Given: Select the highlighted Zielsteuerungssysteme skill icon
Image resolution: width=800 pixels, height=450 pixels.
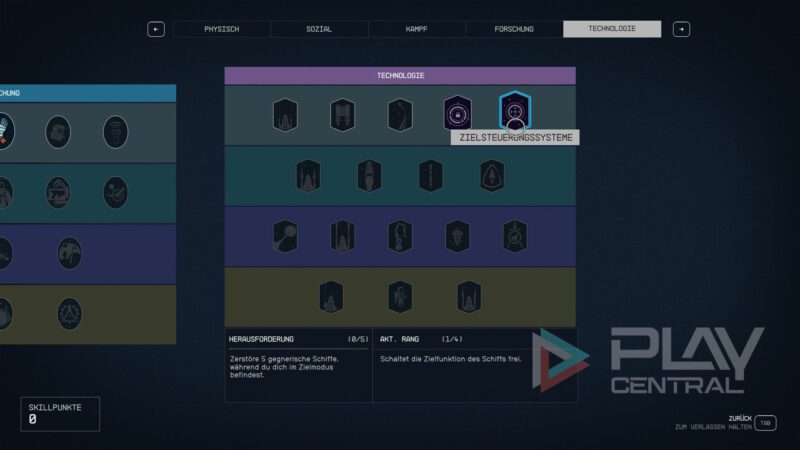Looking at the screenshot, I should (x=514, y=114).
